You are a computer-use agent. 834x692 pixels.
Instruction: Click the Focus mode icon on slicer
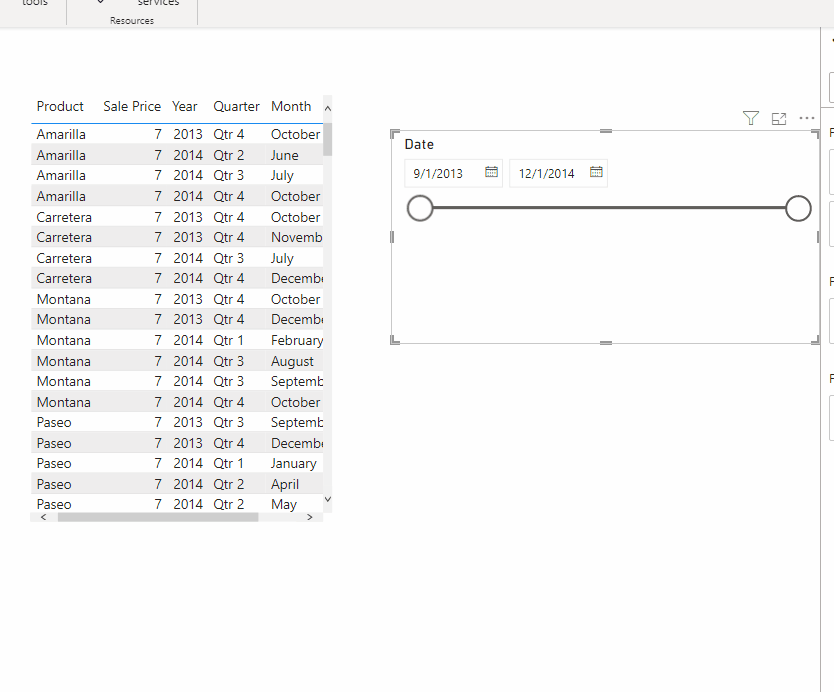pyautogui.click(x=779, y=119)
